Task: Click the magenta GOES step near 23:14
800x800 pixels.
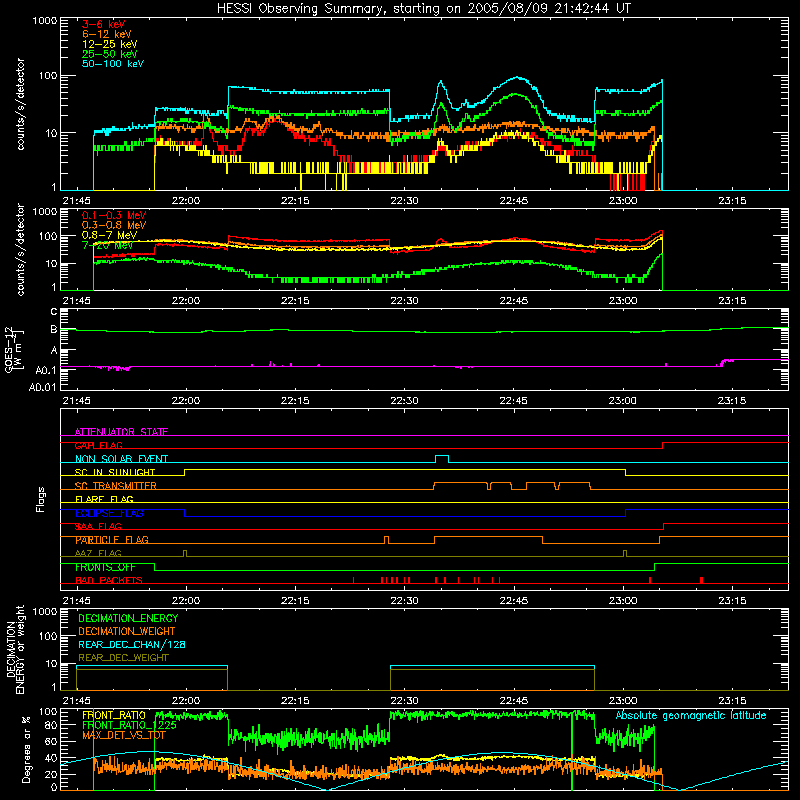Action: [723, 362]
